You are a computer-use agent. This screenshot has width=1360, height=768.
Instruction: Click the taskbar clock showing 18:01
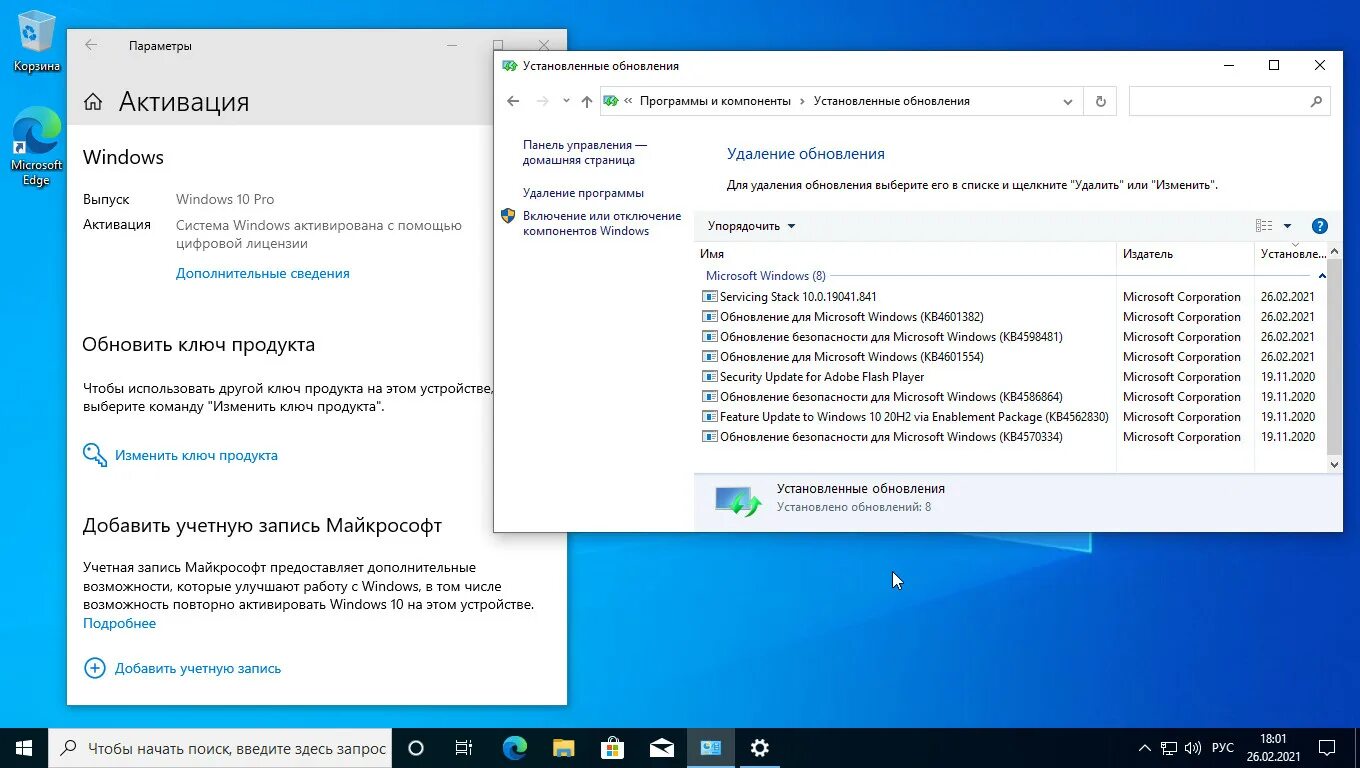tap(1273, 748)
